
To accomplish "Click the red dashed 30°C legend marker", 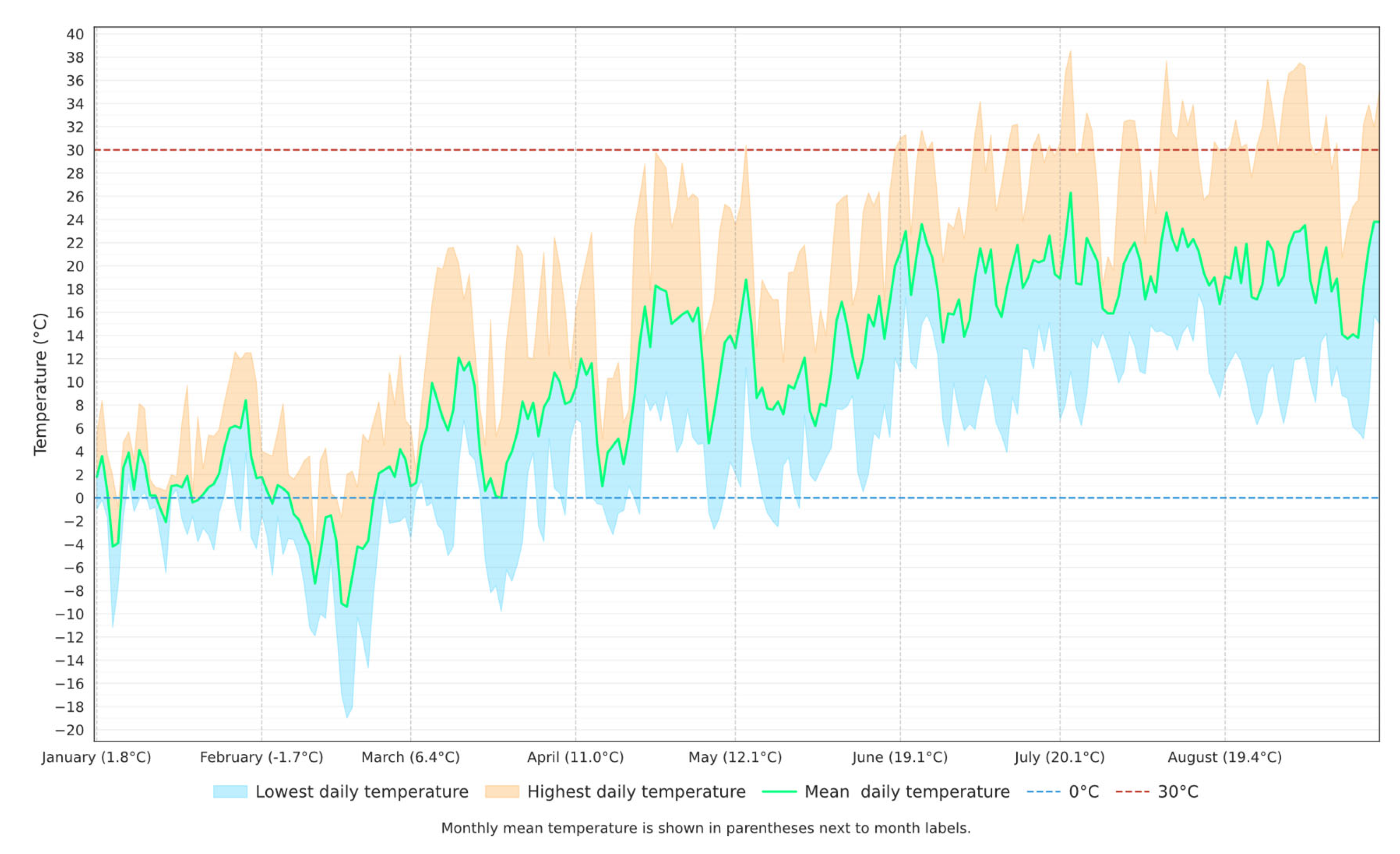I will tap(1133, 792).
